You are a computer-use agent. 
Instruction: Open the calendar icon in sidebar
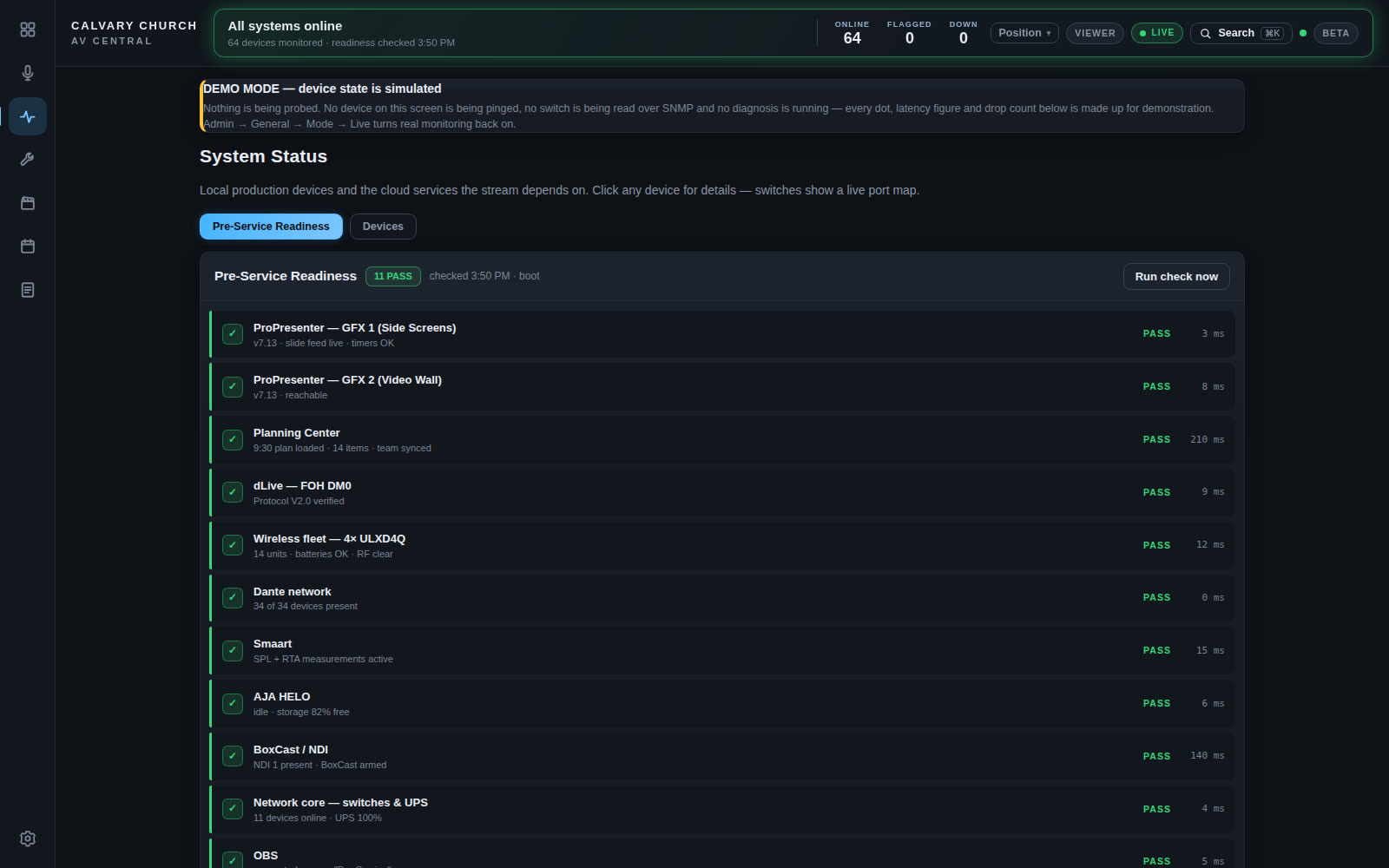[x=28, y=247]
